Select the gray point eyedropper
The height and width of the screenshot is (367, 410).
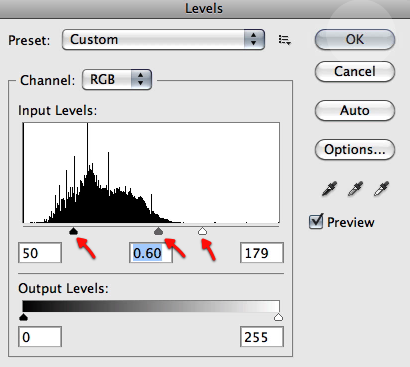point(355,188)
